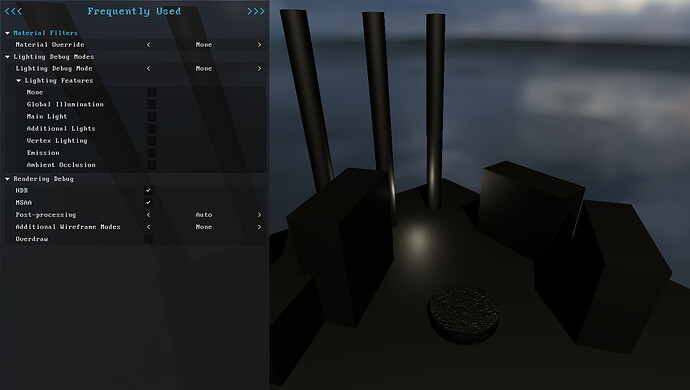Click the Additional Lights label
The height and width of the screenshot is (390, 690).
61,129
